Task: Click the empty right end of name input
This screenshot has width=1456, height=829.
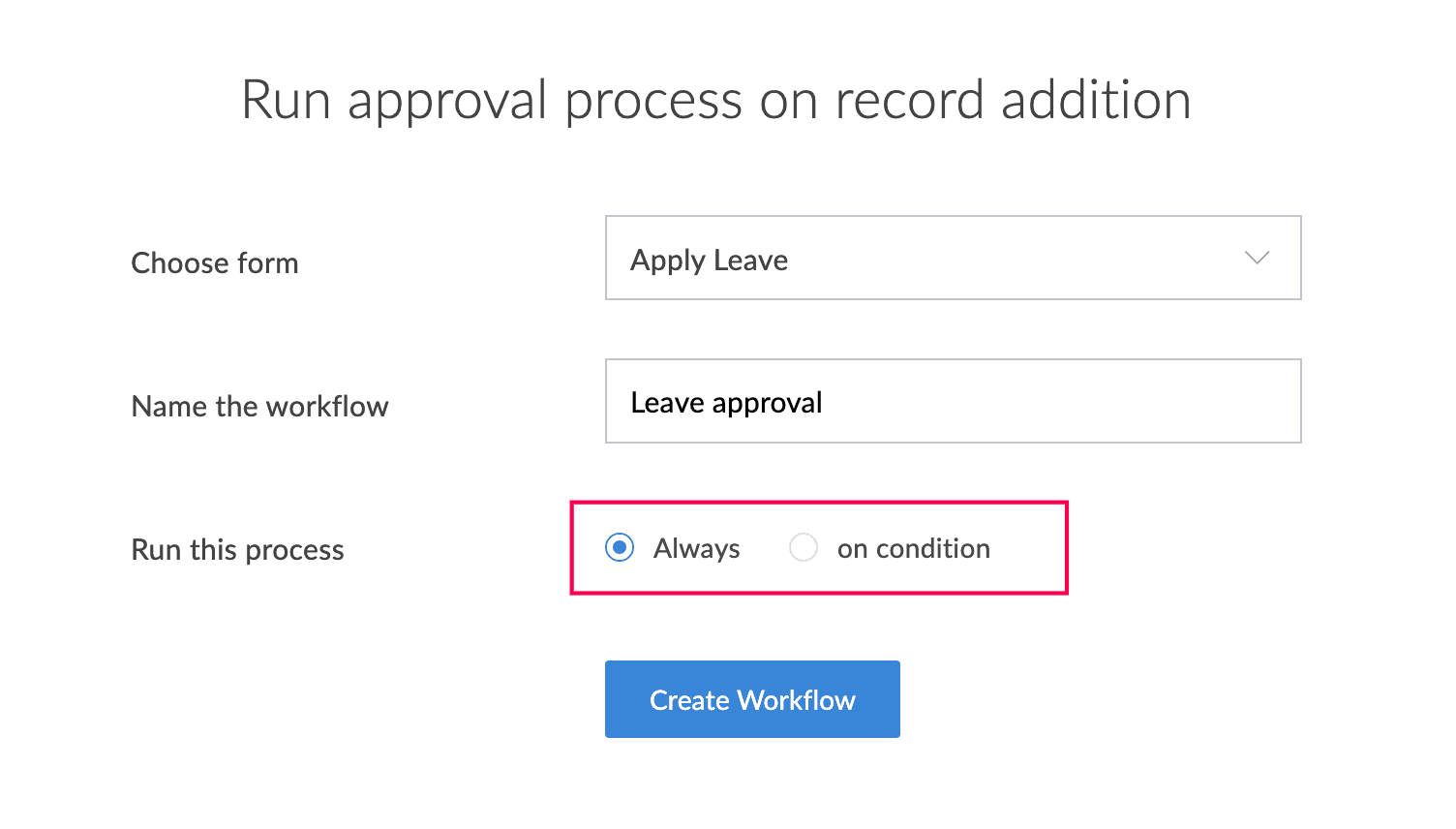Action: 1162,401
